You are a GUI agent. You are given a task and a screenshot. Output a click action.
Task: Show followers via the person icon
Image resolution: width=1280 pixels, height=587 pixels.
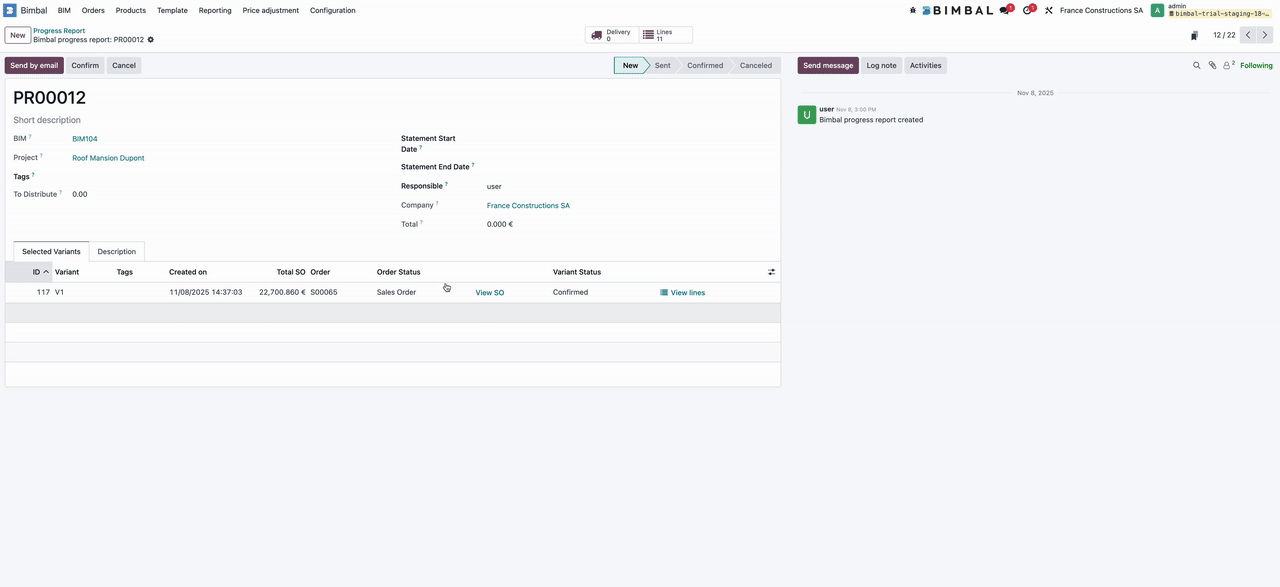[x=1228, y=65]
